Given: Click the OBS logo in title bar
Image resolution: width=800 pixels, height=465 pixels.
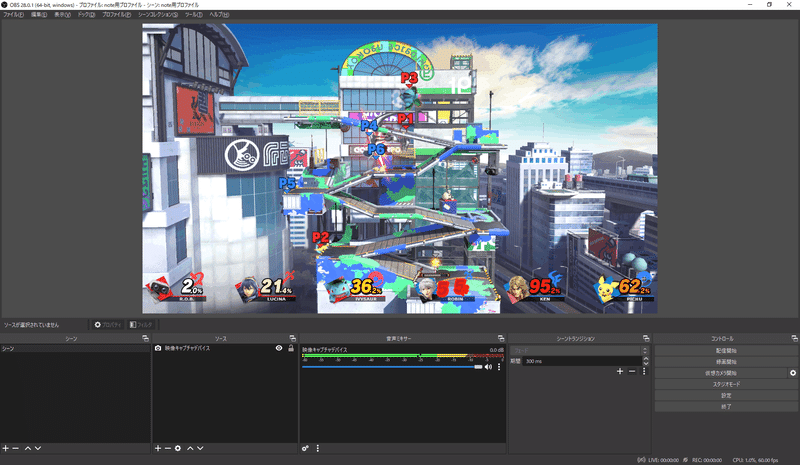Looking at the screenshot, I should click(5, 5).
